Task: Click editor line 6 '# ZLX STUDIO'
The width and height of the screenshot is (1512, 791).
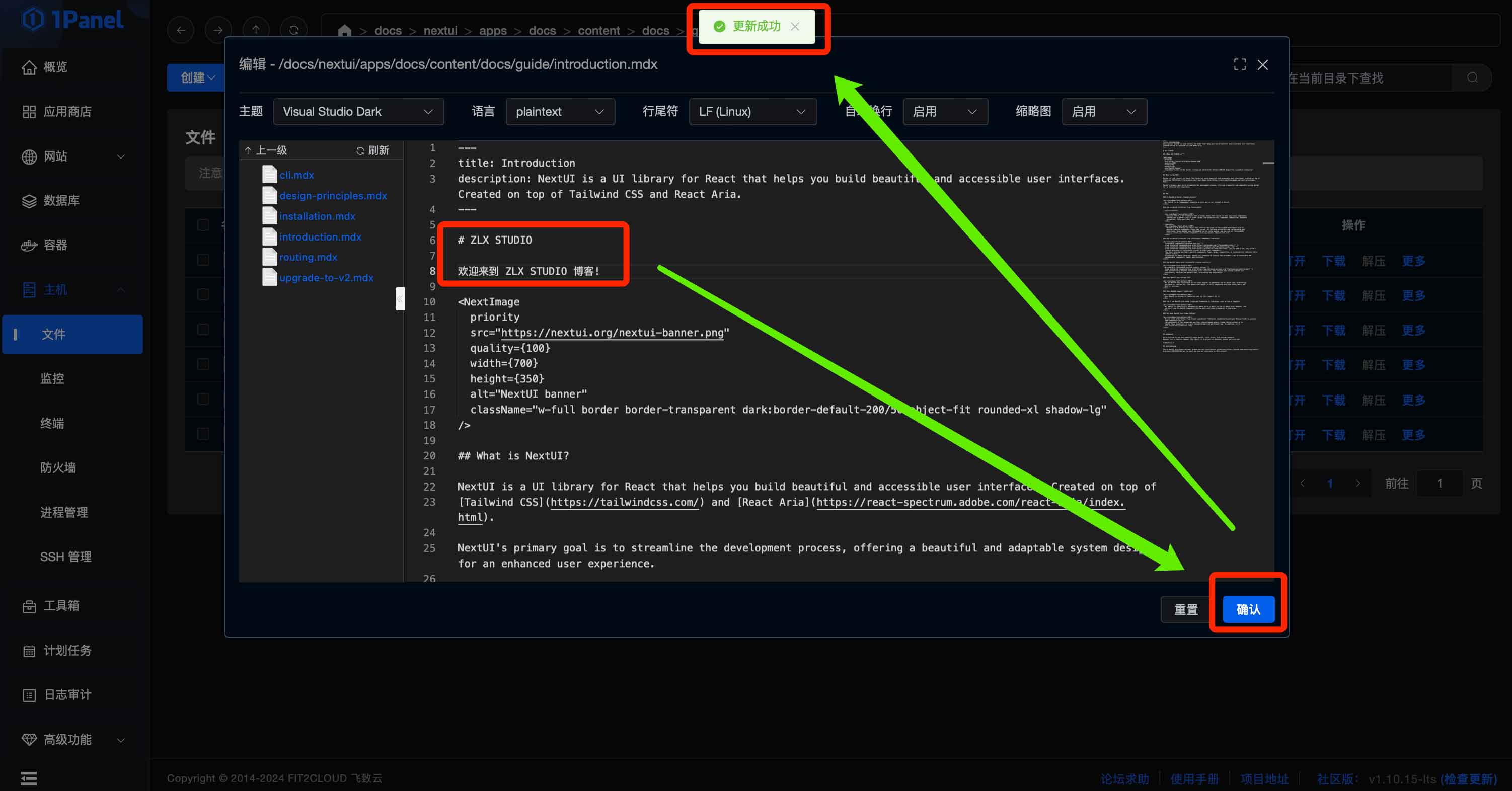Action: 494,240
